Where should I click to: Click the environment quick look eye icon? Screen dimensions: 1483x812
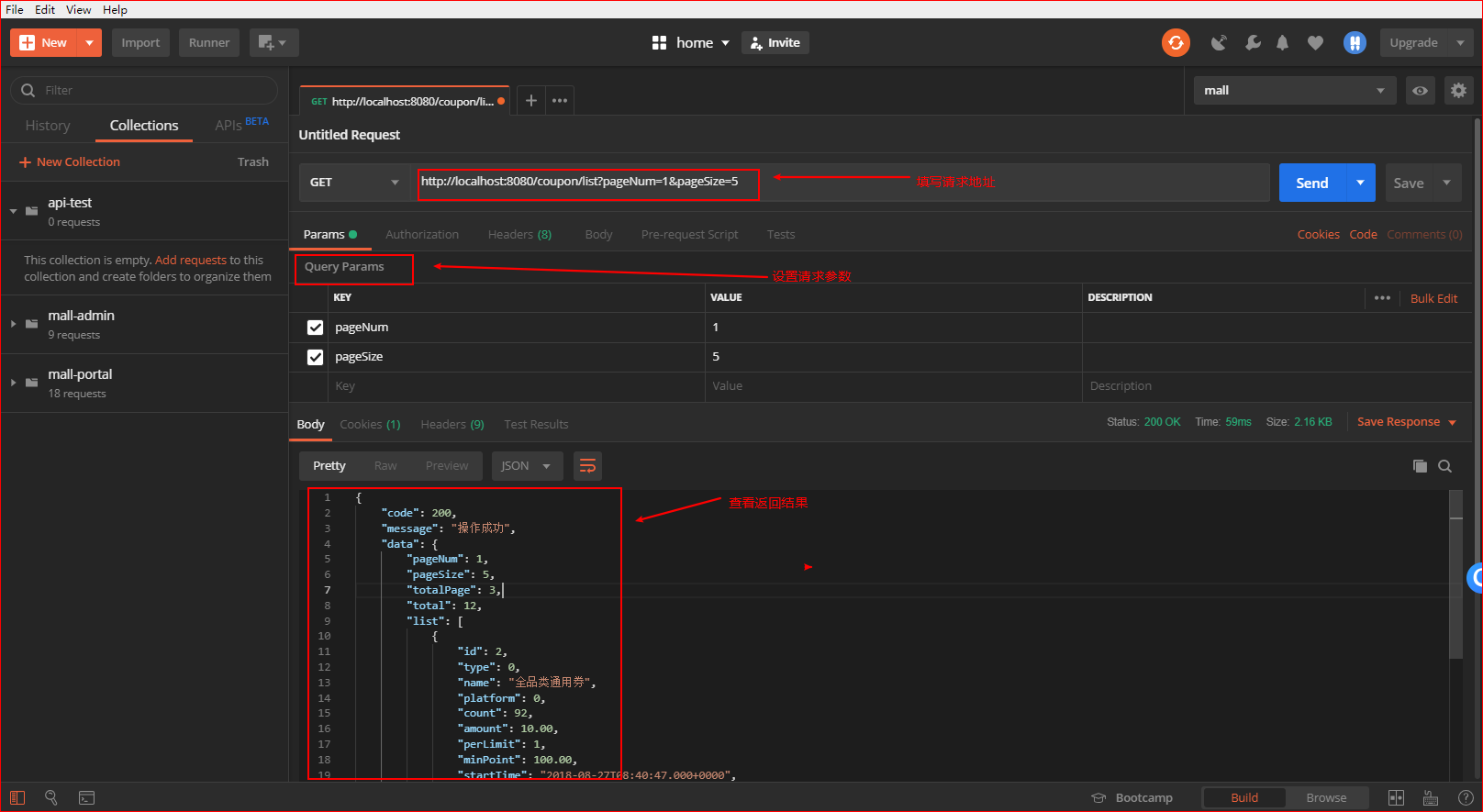[x=1420, y=90]
